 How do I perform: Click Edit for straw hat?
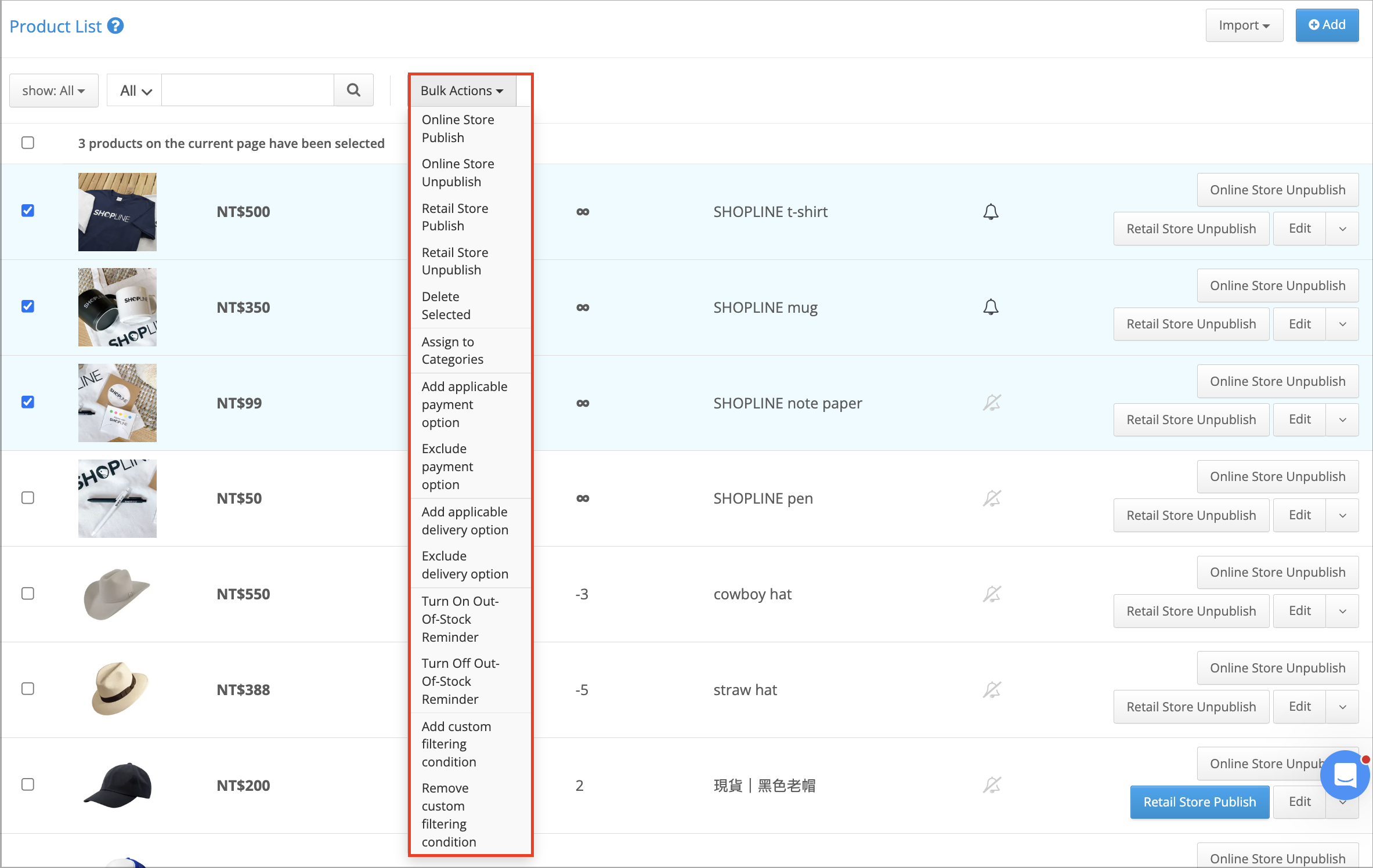pos(1300,707)
